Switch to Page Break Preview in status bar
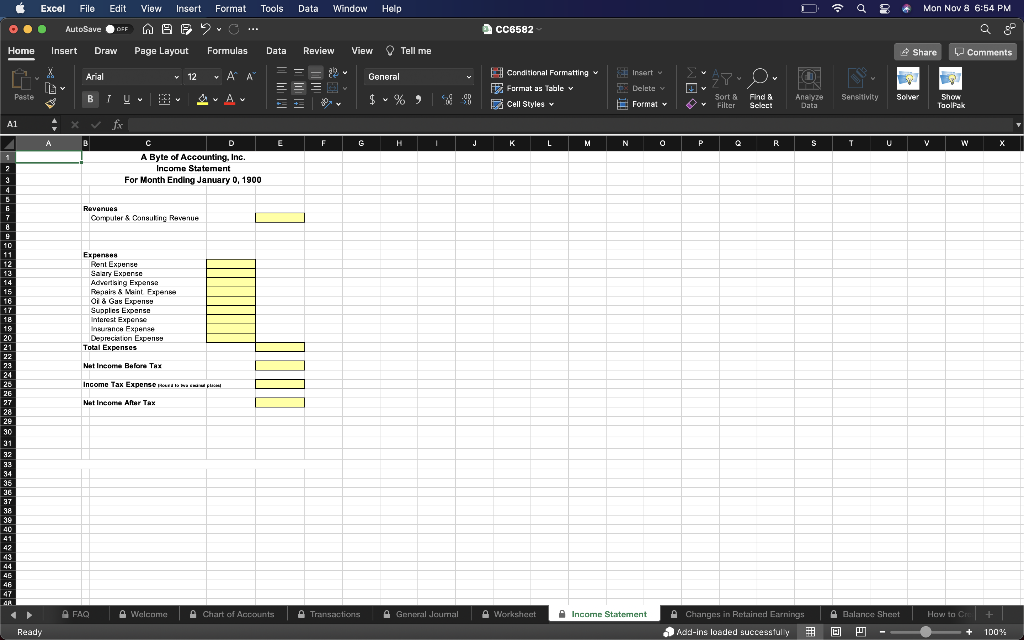Image resolution: width=1024 pixels, height=640 pixels. 861,632
